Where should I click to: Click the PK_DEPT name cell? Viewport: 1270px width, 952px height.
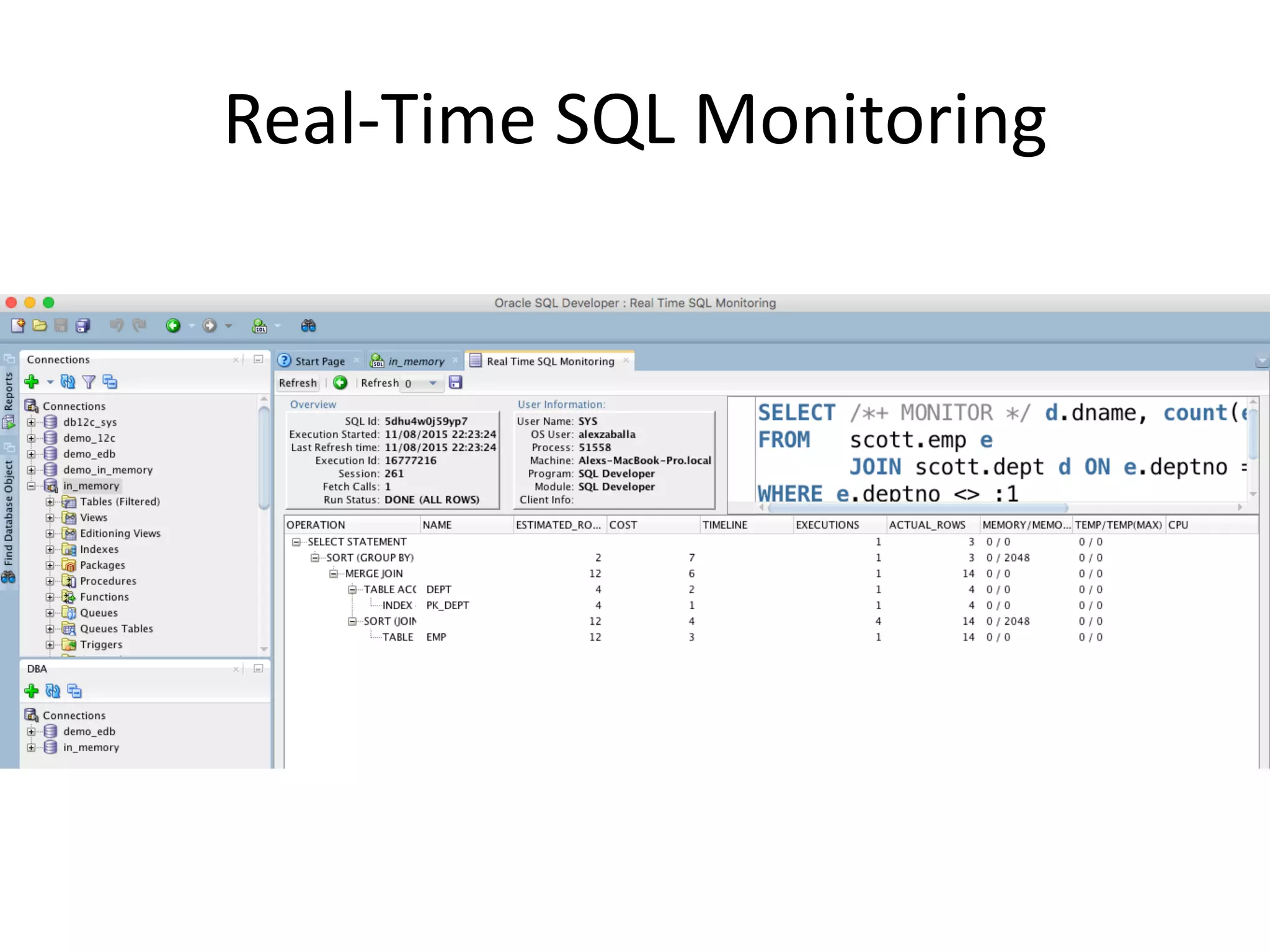[x=448, y=606]
